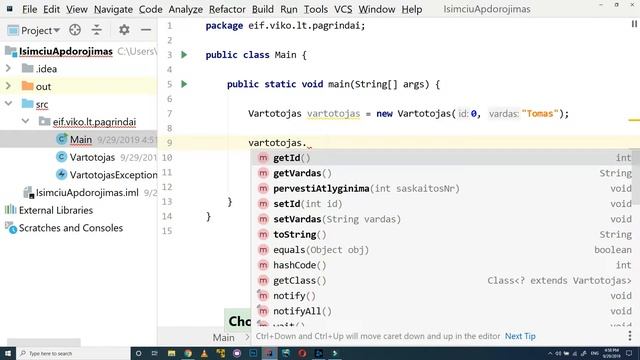
Task: Open the VCS menu
Action: click(343, 9)
